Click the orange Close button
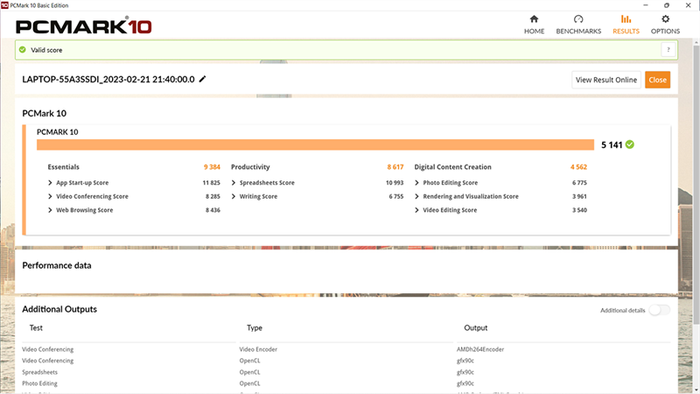This screenshot has width=700, height=394. (x=658, y=80)
